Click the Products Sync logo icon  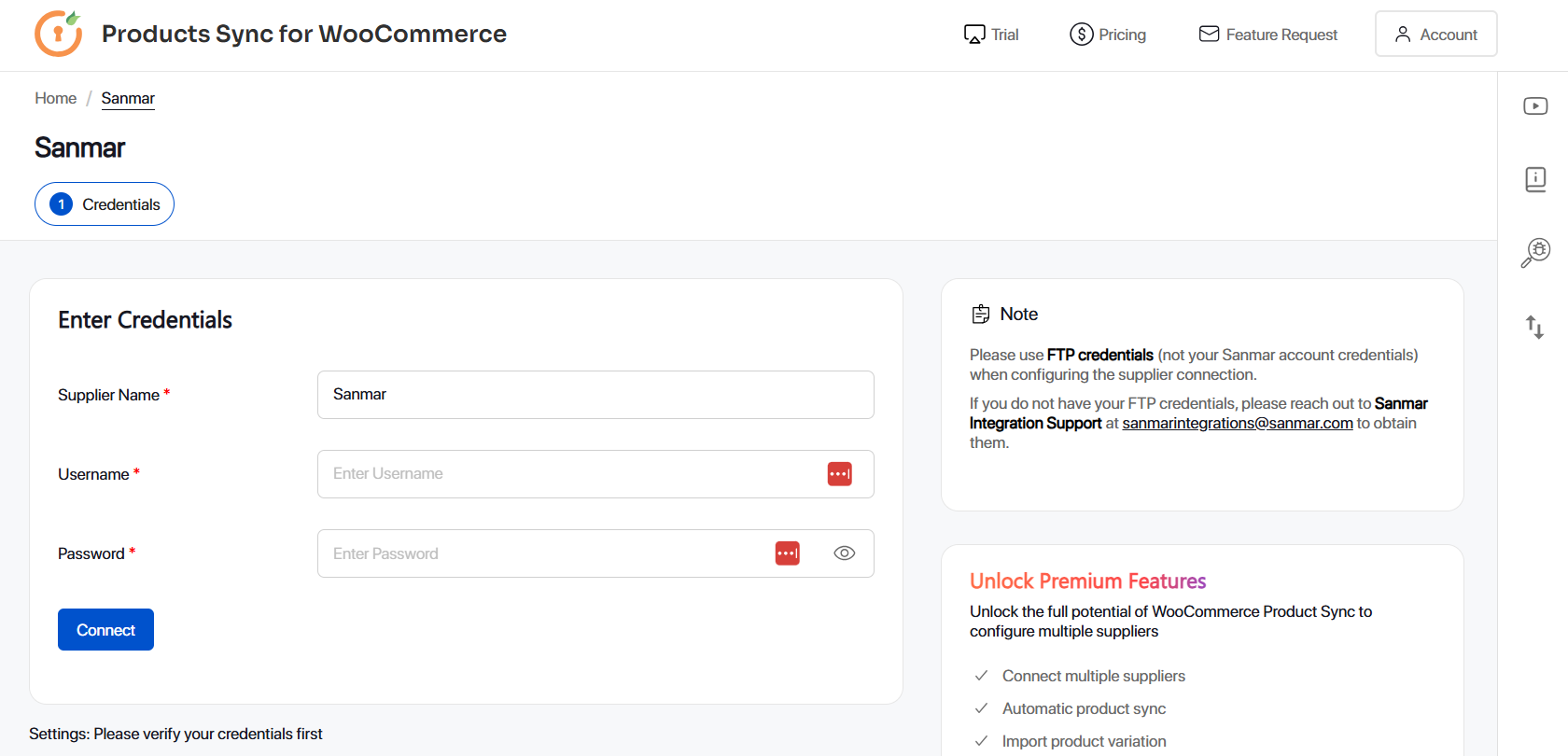(58, 34)
